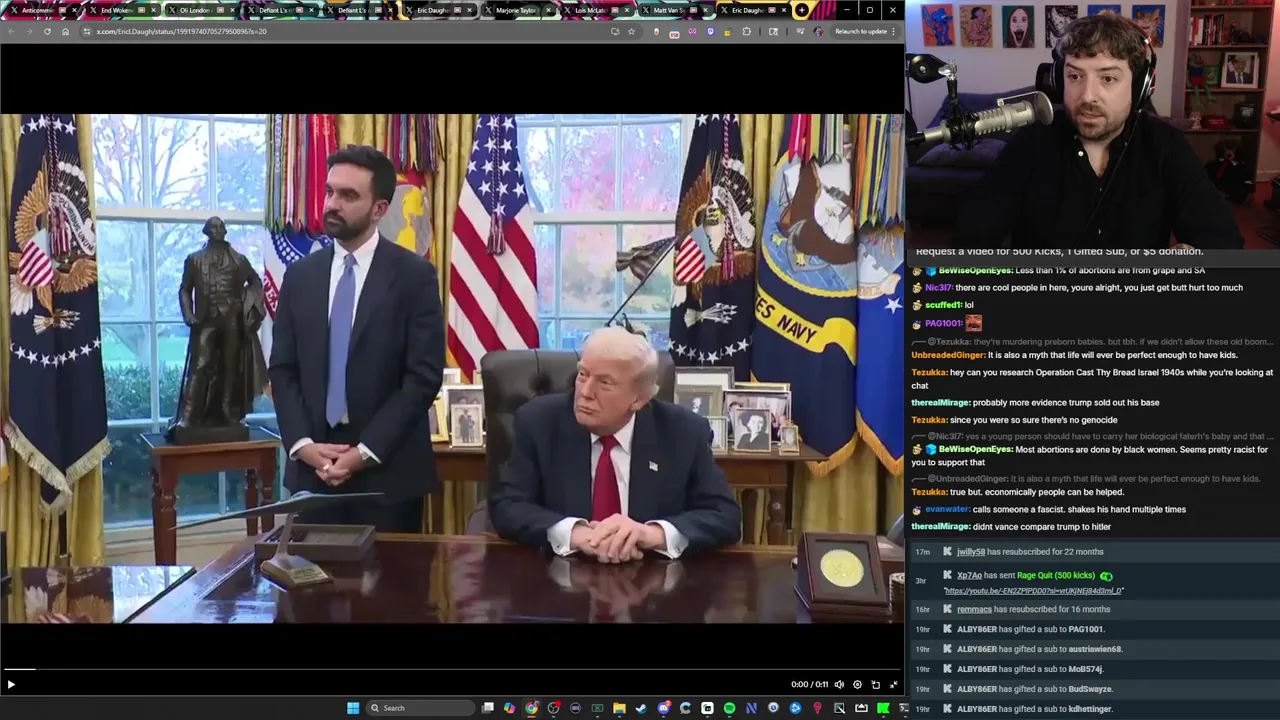Switch to the Lois McLatchie tab

pos(594,10)
